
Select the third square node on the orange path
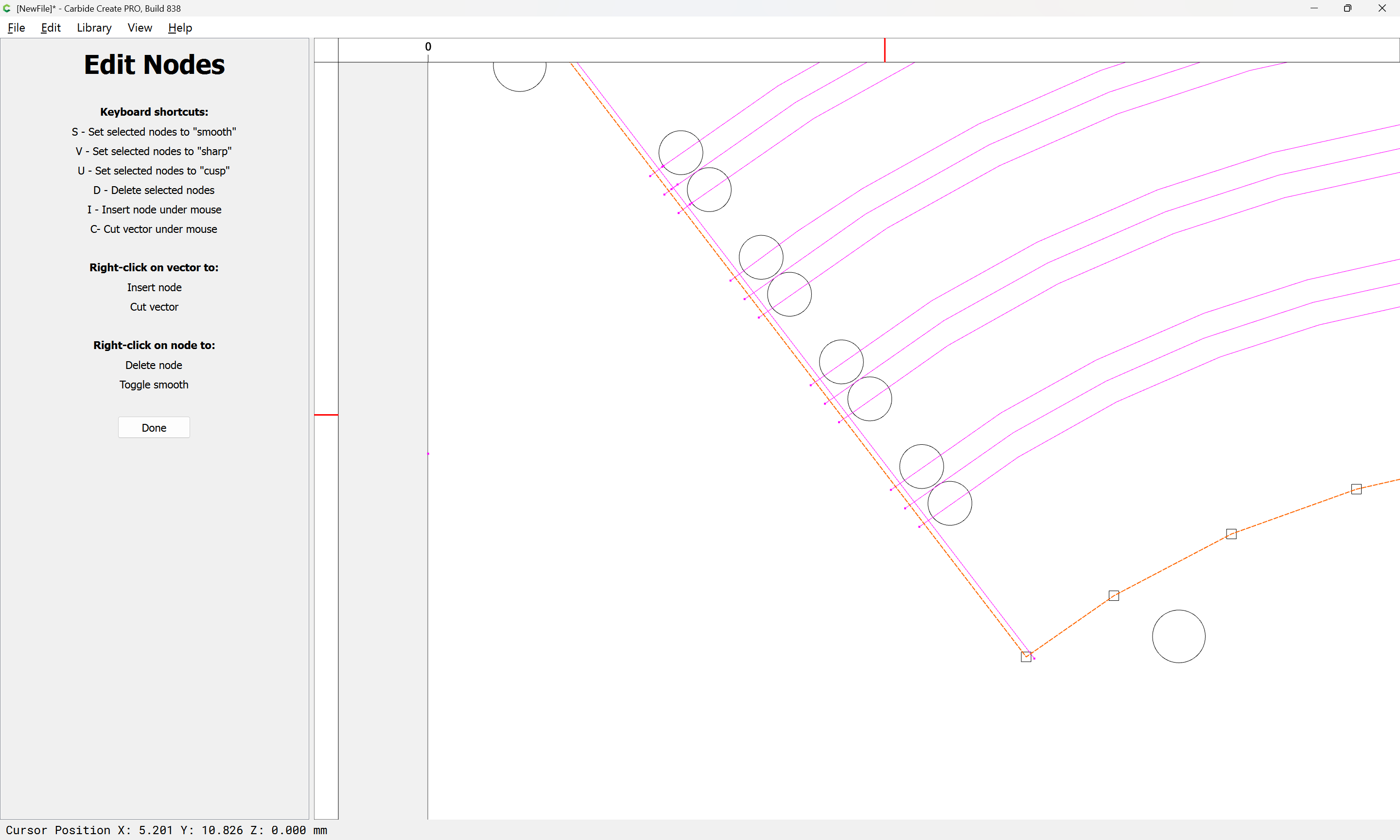(1231, 534)
